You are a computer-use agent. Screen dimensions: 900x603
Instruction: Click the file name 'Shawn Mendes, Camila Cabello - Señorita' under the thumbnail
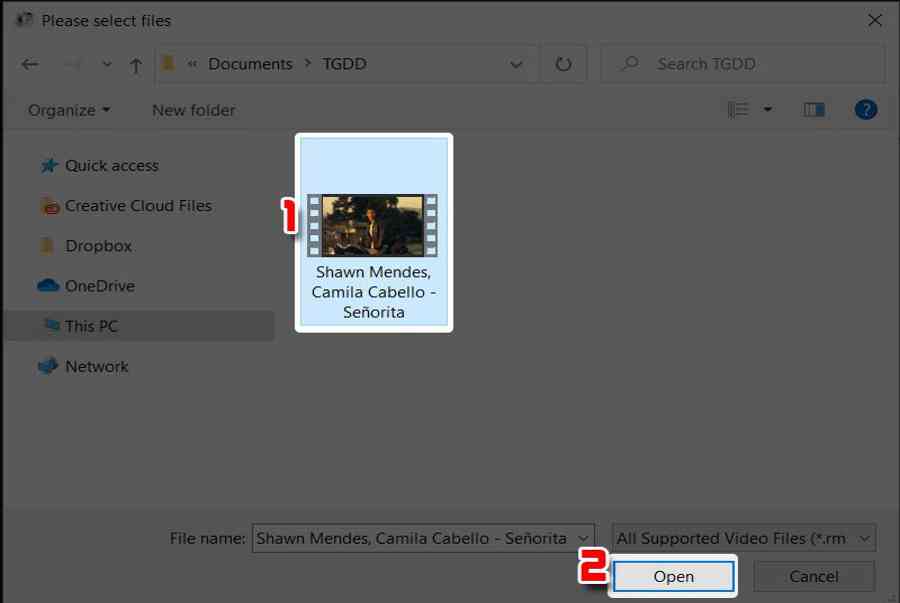[x=374, y=292]
